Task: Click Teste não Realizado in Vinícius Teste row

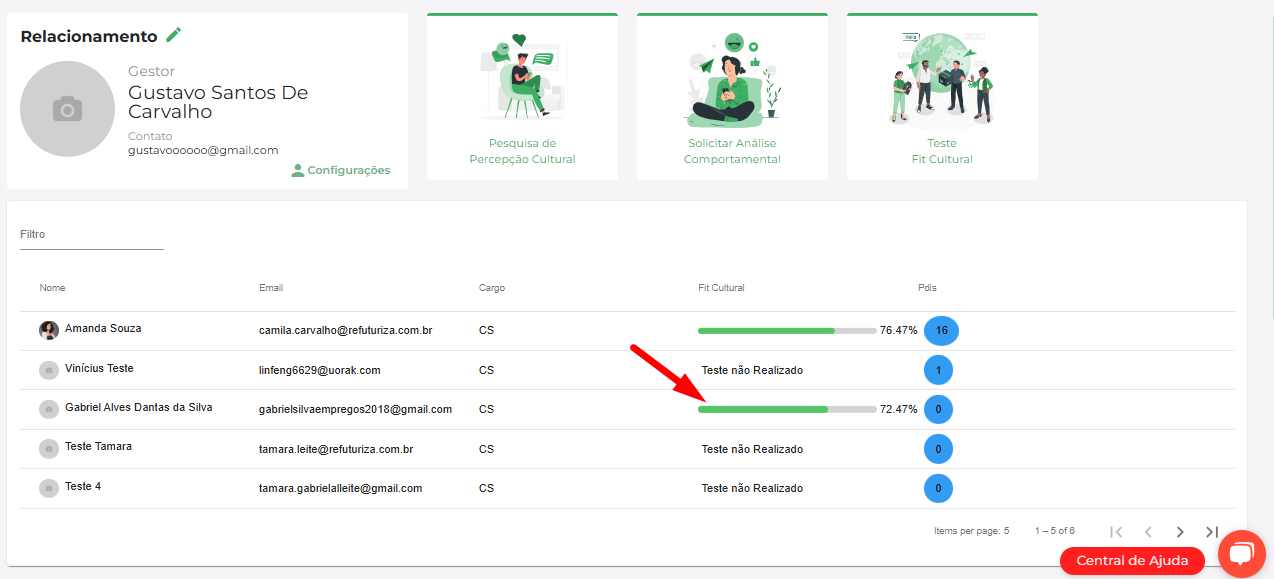Action: tap(752, 370)
